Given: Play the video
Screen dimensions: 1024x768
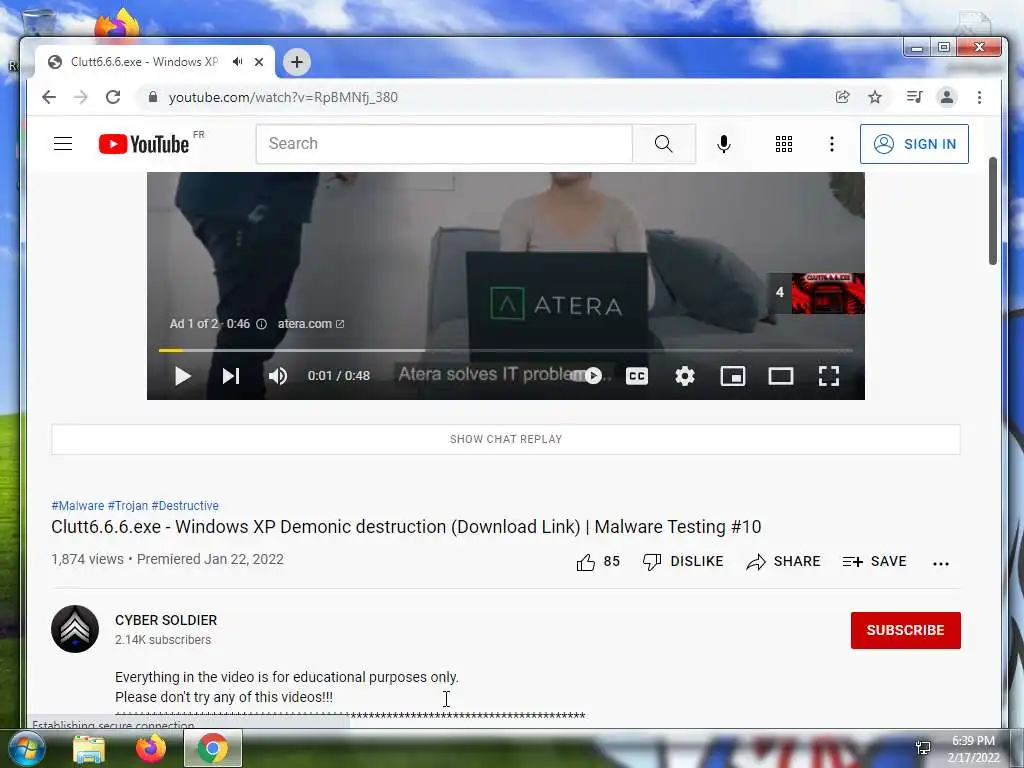Looking at the screenshot, I should [x=183, y=376].
